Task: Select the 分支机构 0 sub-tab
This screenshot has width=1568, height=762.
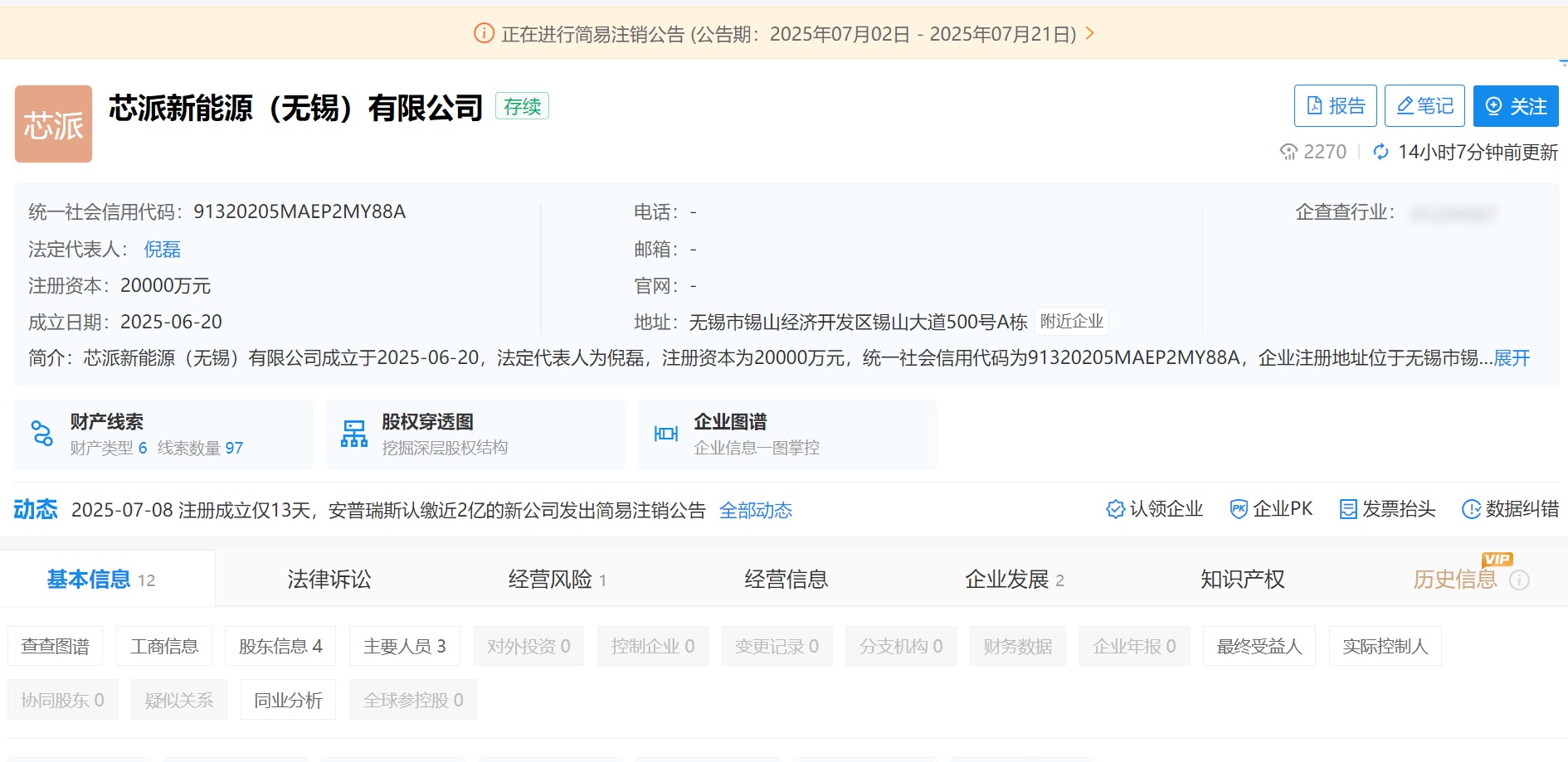Action: point(901,646)
